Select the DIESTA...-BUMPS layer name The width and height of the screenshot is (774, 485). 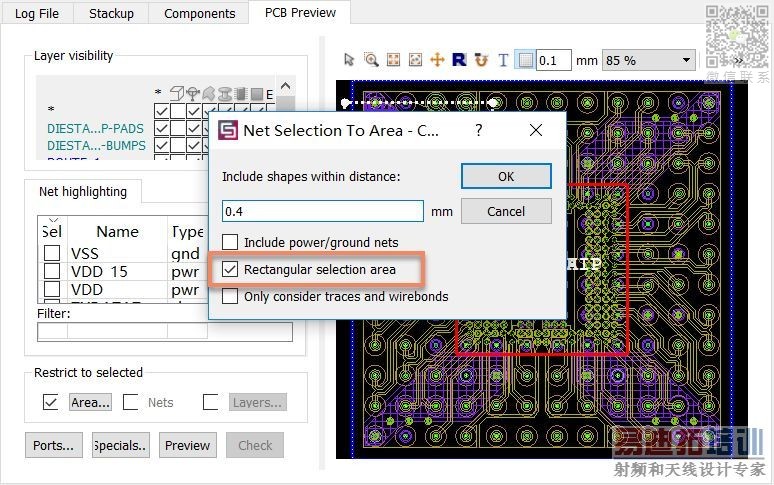click(96, 146)
